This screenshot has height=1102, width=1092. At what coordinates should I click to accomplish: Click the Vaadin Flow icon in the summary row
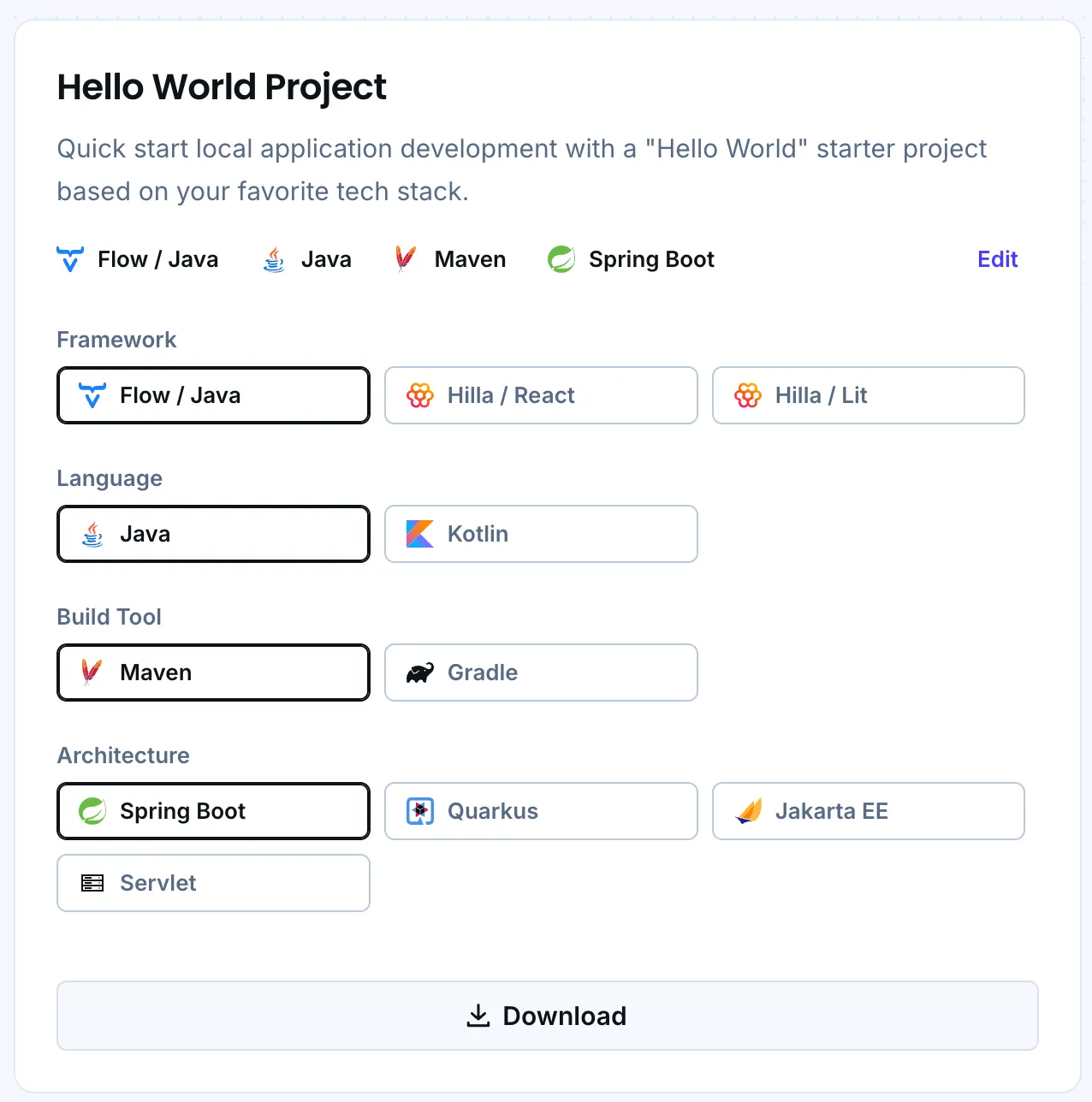click(70, 259)
